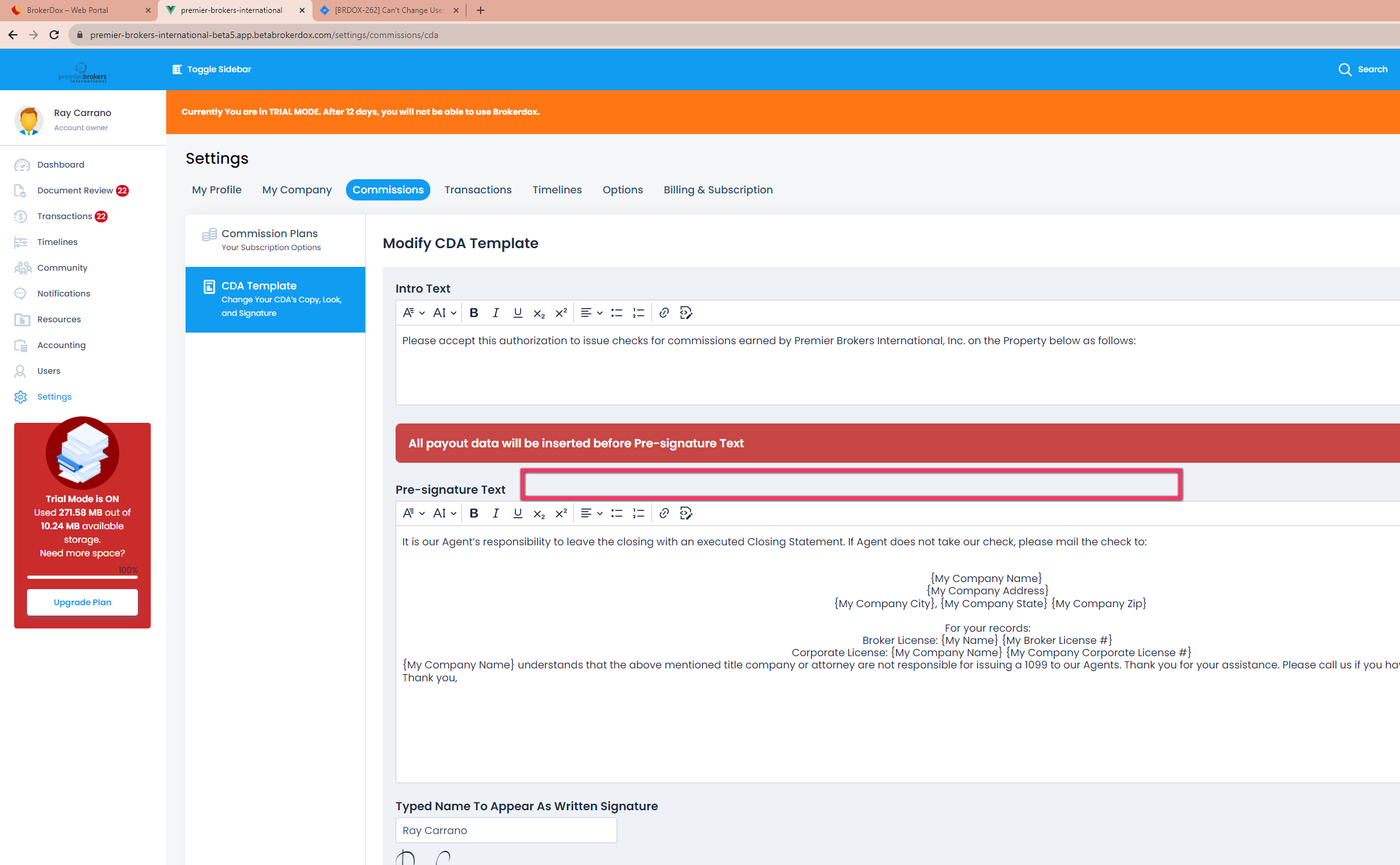Switch to BRDOX-262 browser tab
This screenshot has width=1400, height=865.
click(389, 10)
